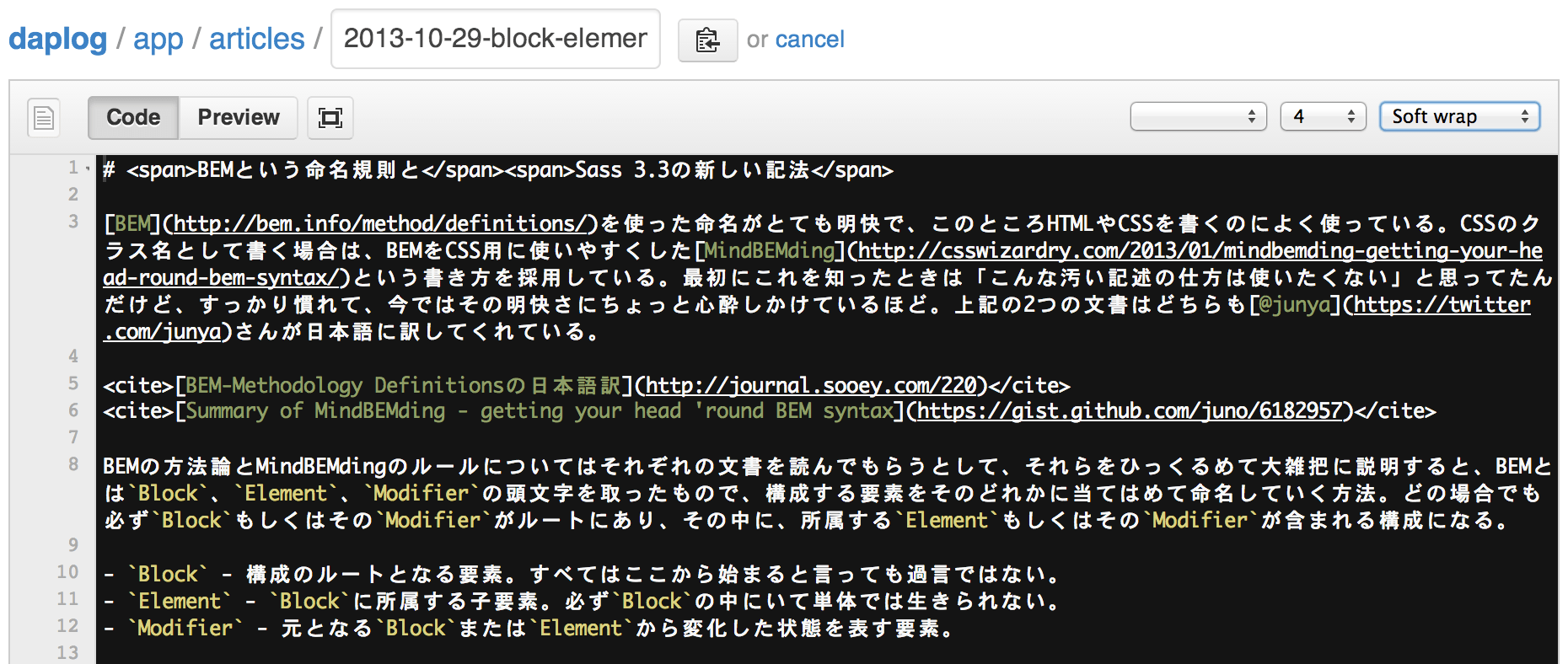Go to the app folder breadcrumb
Viewport: 1568px width, 664px height.
click(x=158, y=39)
